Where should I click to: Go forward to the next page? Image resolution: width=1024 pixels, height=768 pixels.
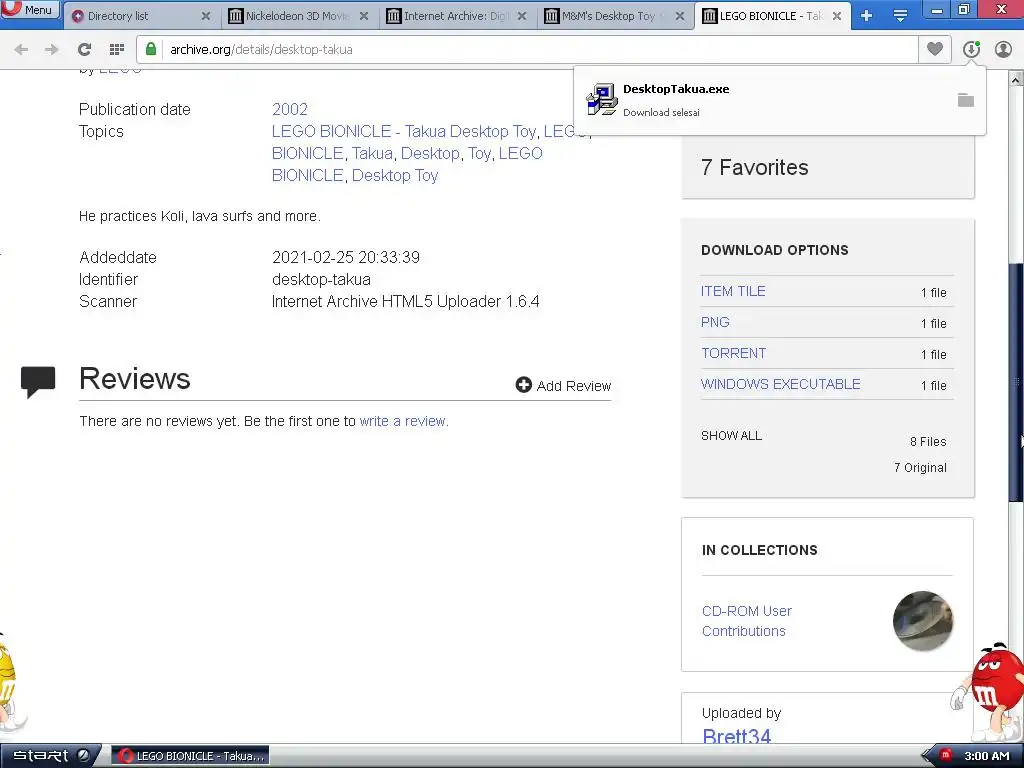pos(52,49)
